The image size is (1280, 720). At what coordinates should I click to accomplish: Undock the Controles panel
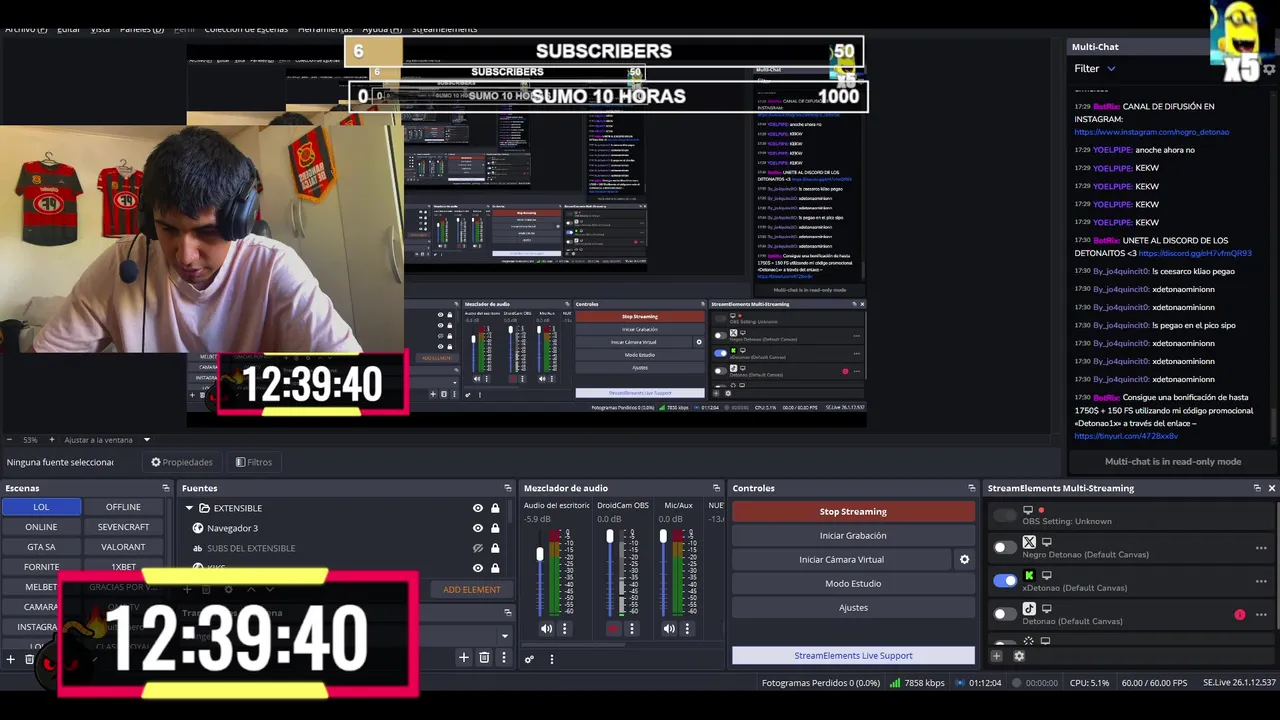point(971,488)
